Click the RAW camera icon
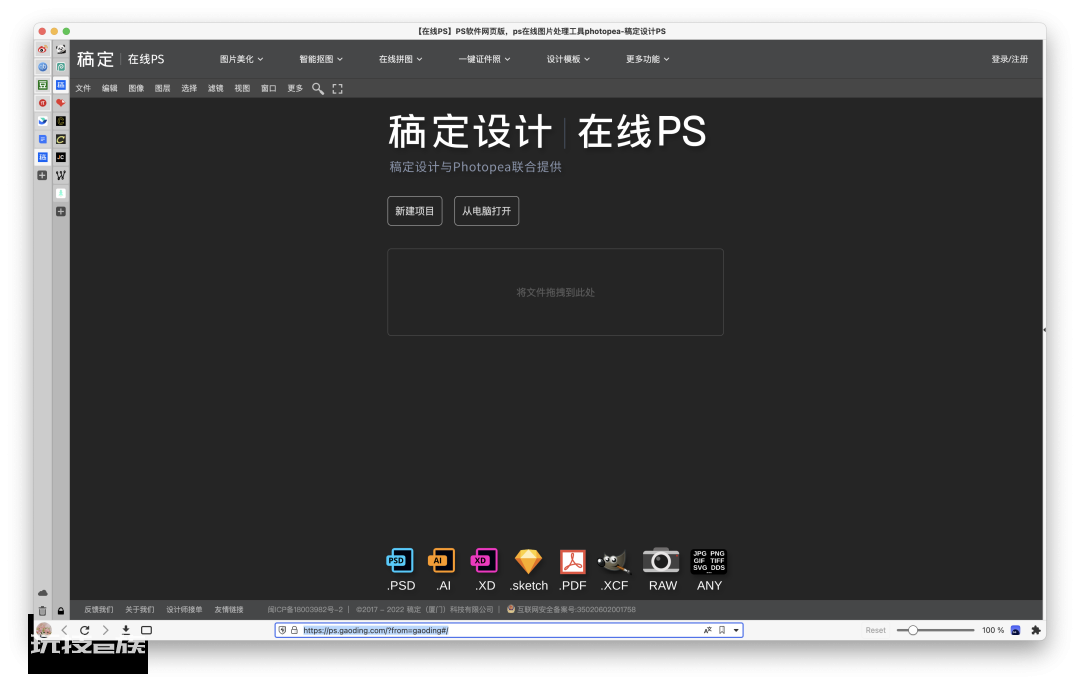The image size is (1080, 685). click(x=661, y=560)
